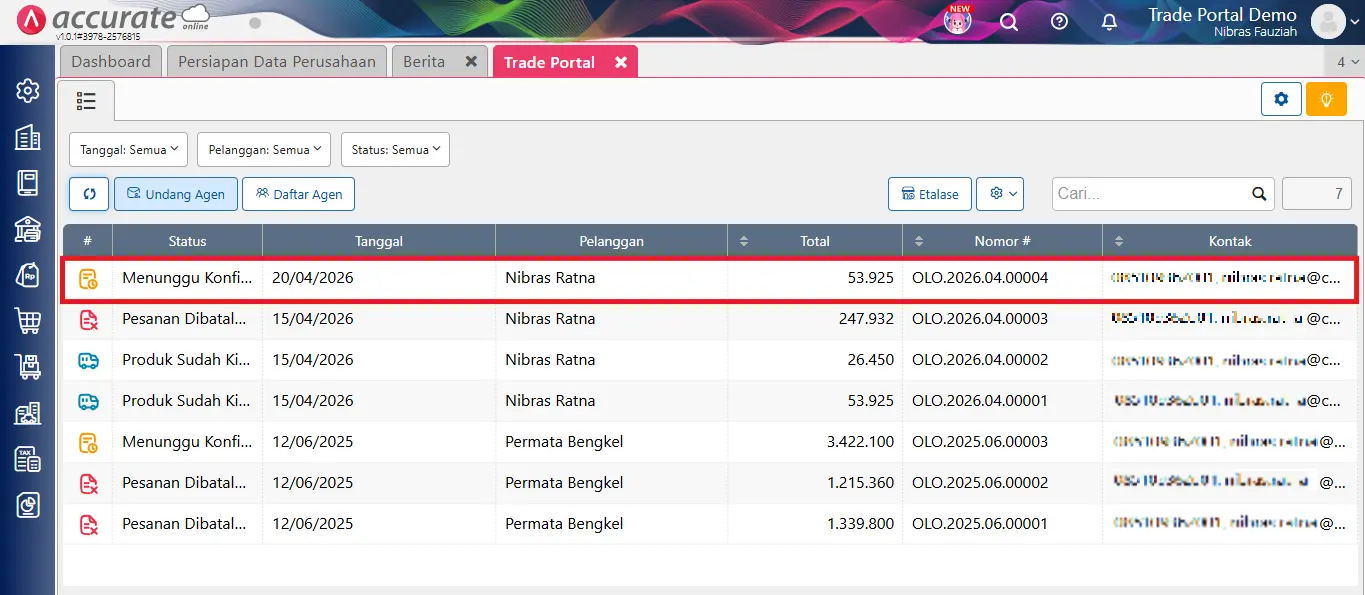Click the Tanggal column header
Screen dimensions: 1365x595
(x=379, y=241)
